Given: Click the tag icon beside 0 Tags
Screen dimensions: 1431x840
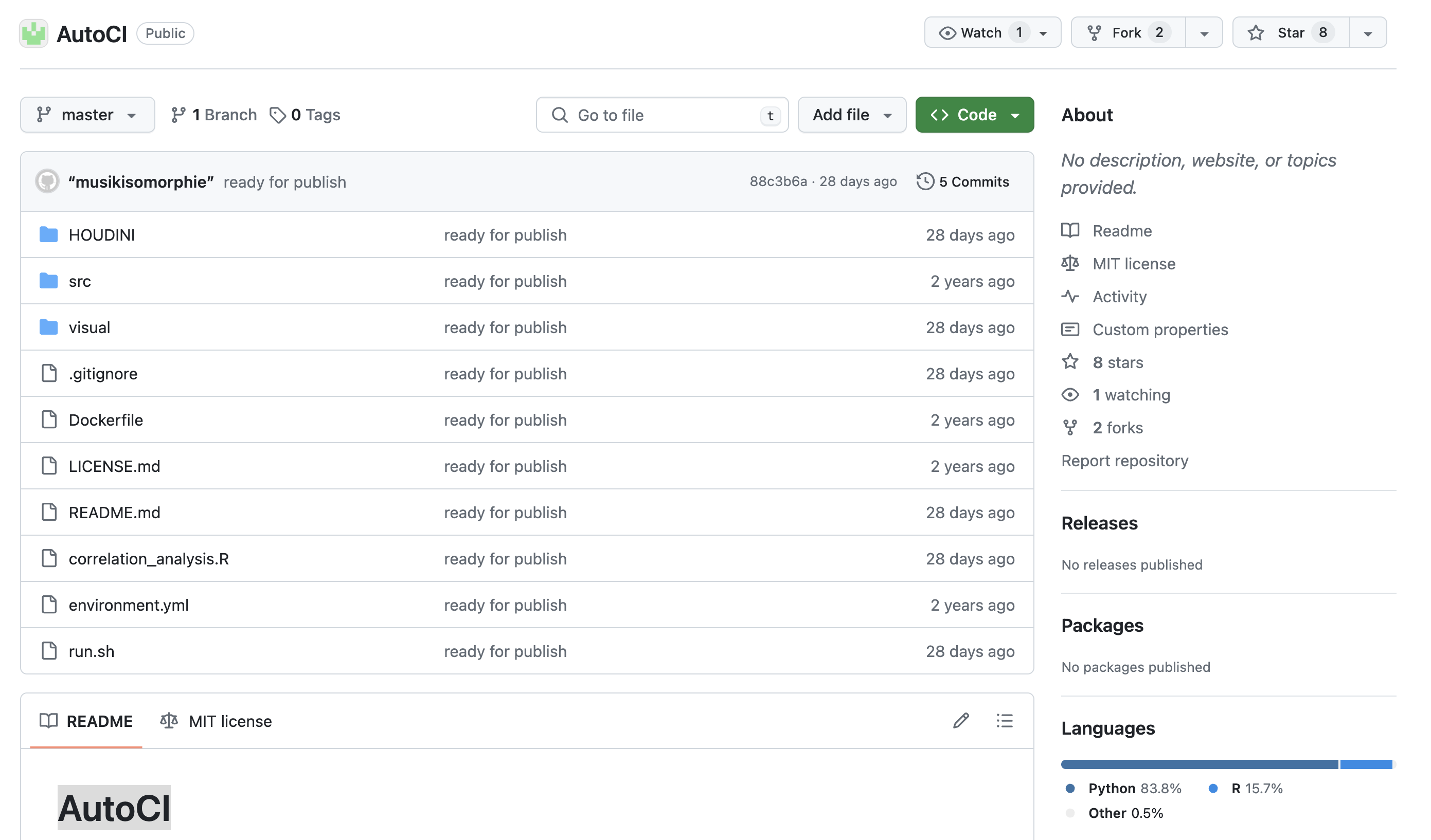Looking at the screenshot, I should (277, 115).
